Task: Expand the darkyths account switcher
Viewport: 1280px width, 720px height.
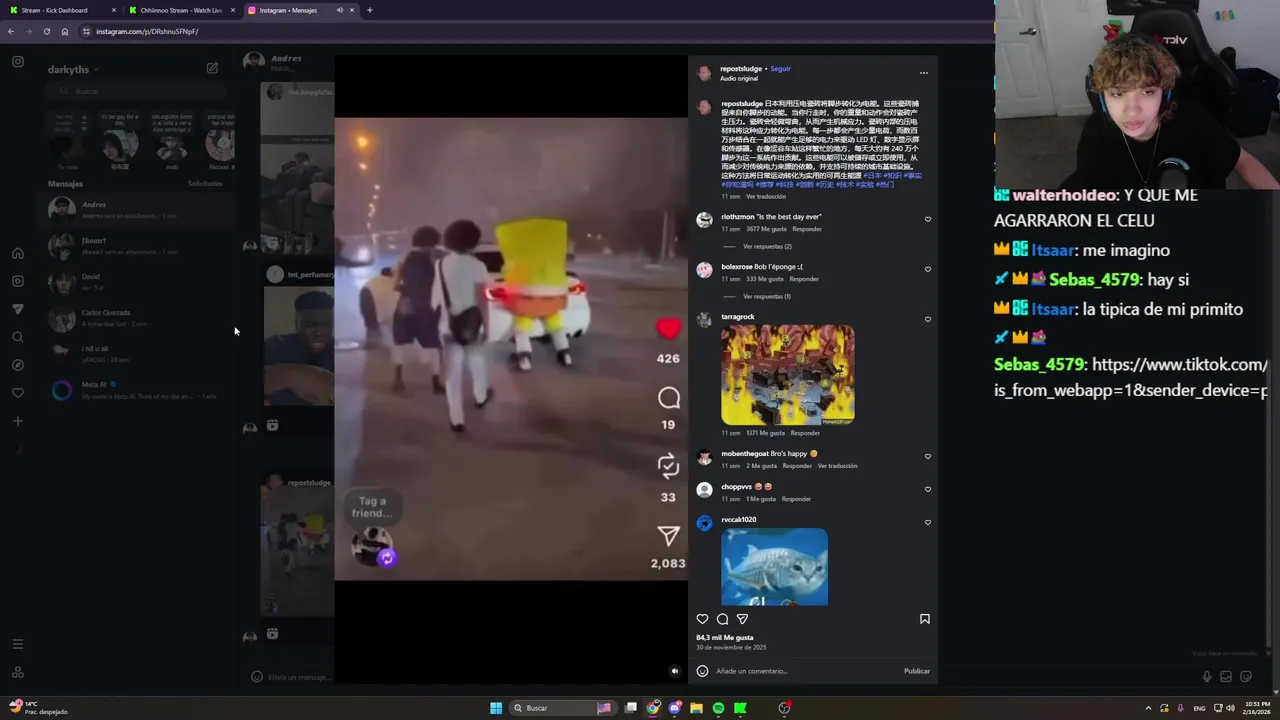Action: pyautogui.click(x=73, y=69)
